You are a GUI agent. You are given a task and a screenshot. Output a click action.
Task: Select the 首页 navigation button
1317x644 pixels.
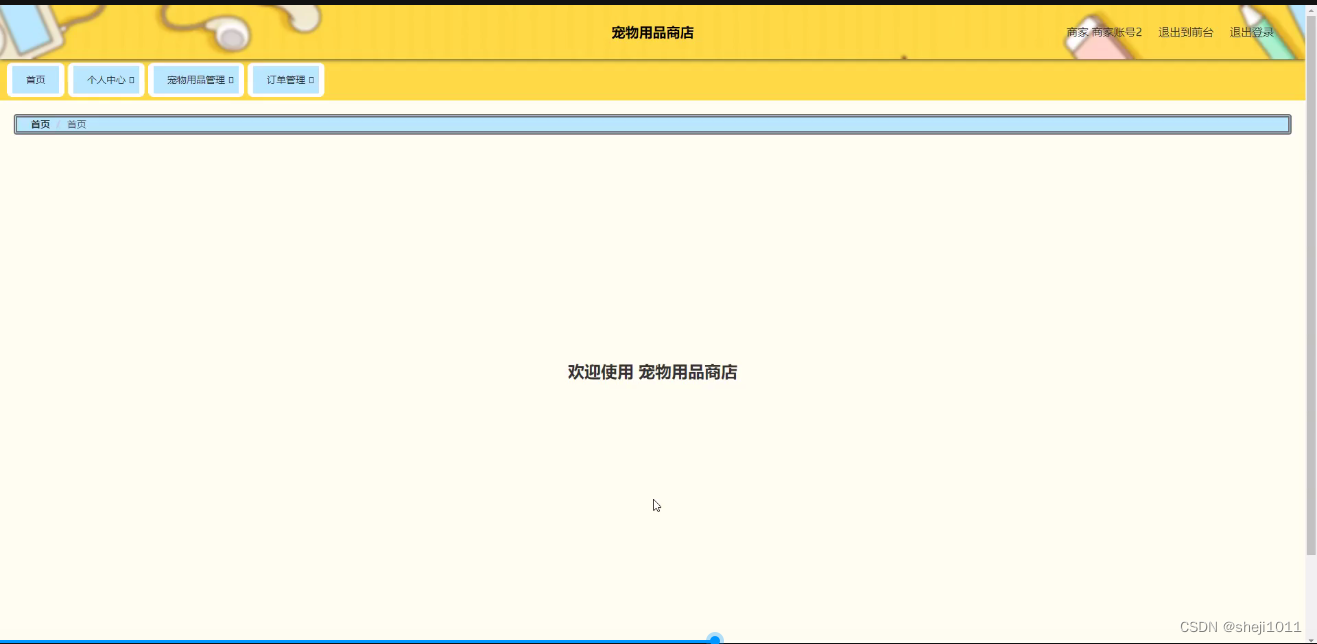[x=36, y=79]
